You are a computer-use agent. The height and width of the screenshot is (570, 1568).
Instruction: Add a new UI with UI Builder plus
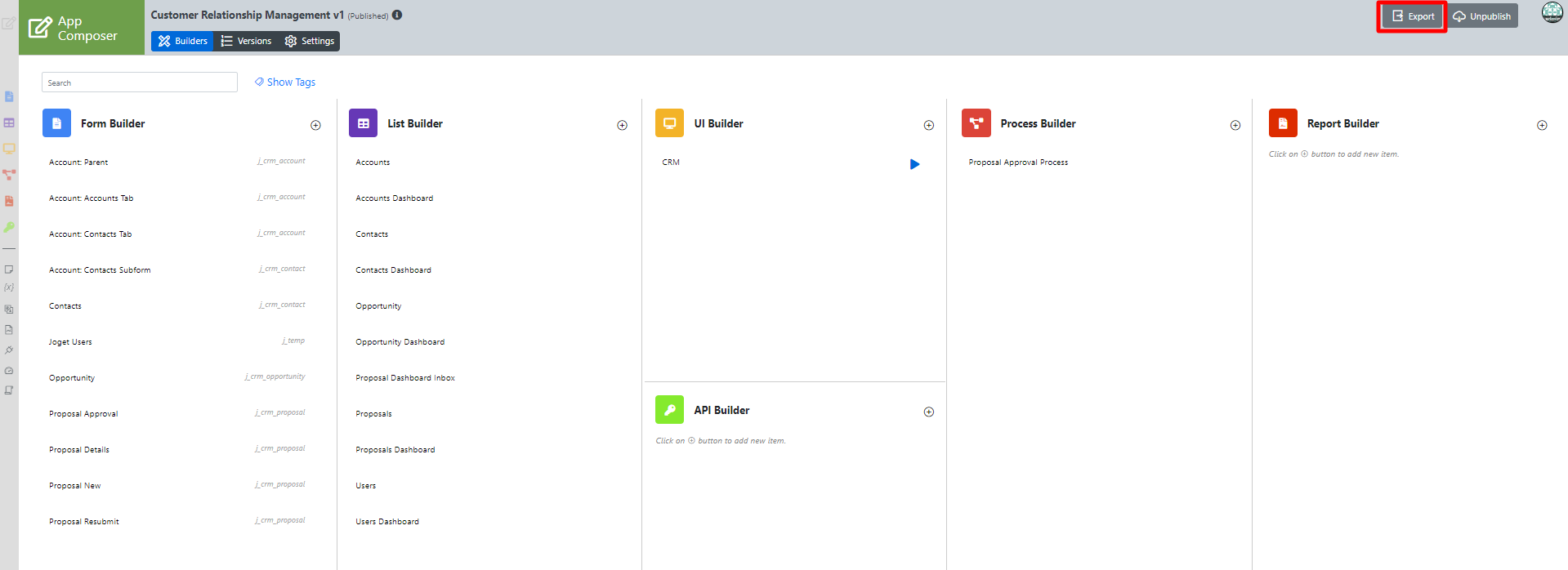[x=928, y=125]
